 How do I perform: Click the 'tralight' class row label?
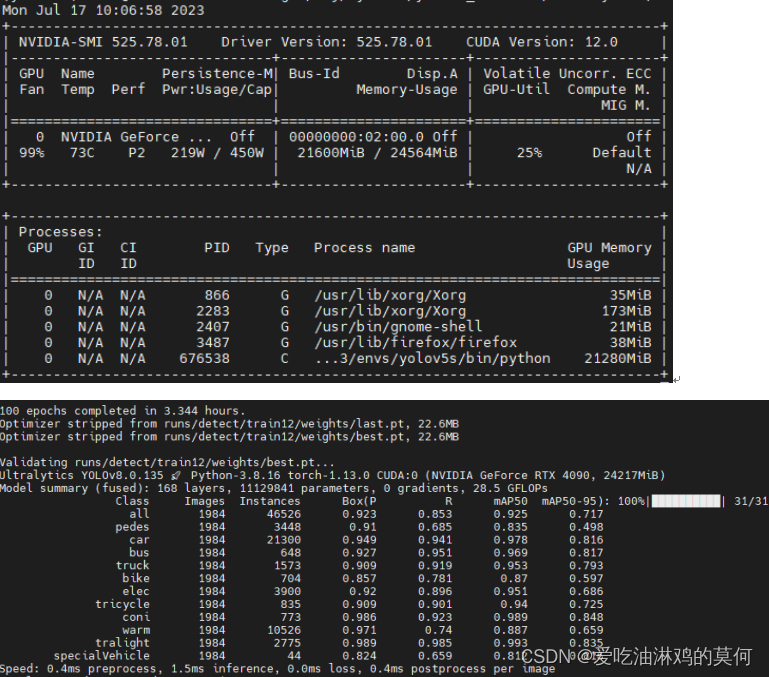122,643
